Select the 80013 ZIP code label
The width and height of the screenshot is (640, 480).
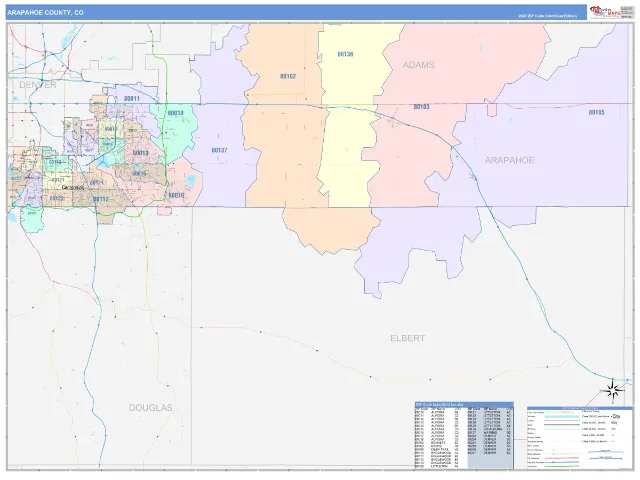click(140, 153)
